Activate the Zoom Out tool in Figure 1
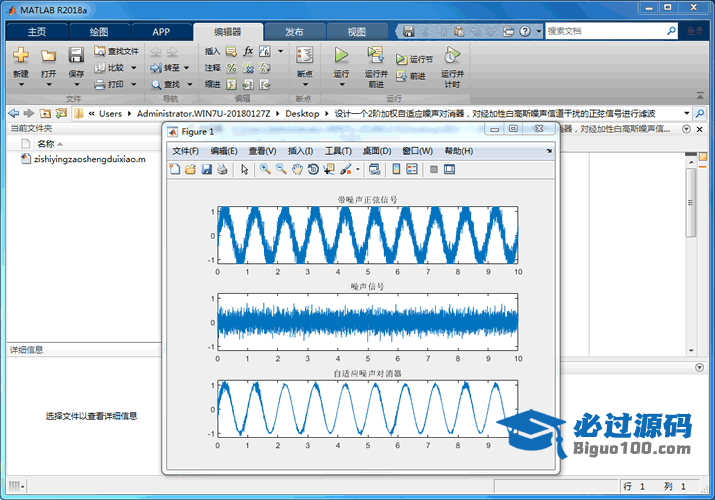715x500 pixels. (x=281, y=170)
